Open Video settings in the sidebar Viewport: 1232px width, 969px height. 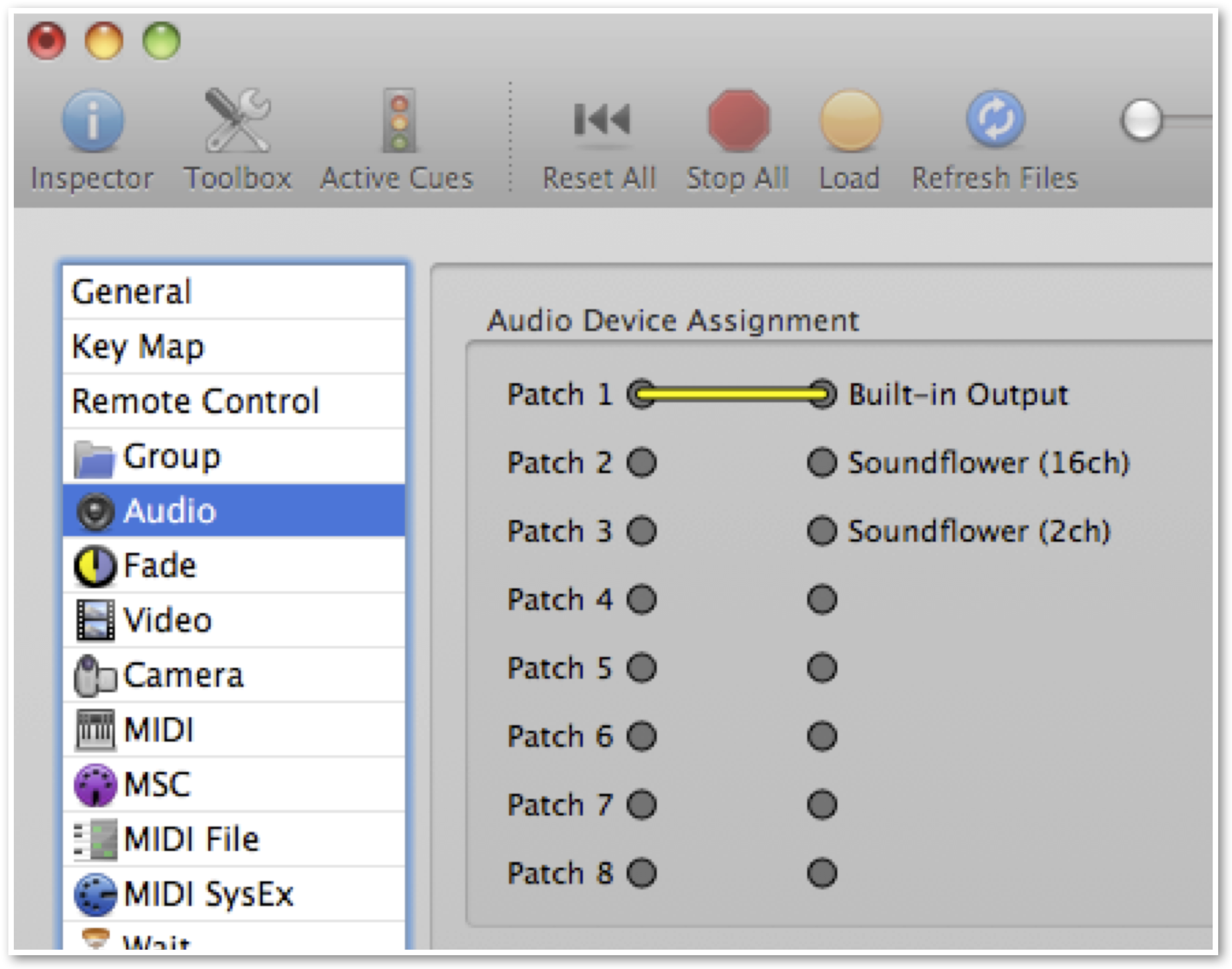point(234,620)
